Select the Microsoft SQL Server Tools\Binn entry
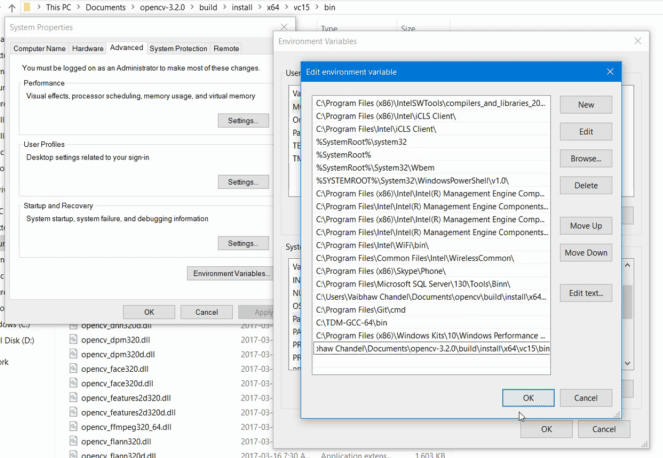 (432, 284)
